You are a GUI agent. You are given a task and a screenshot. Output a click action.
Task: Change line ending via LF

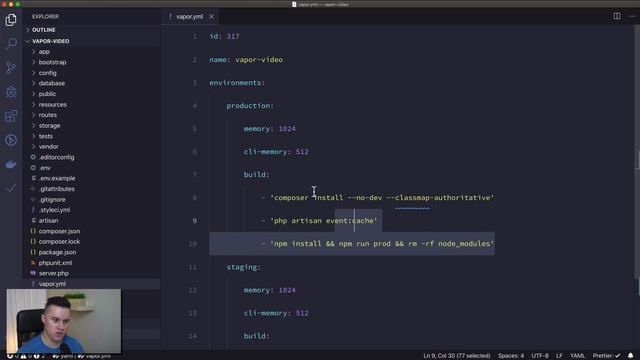click(x=559, y=356)
